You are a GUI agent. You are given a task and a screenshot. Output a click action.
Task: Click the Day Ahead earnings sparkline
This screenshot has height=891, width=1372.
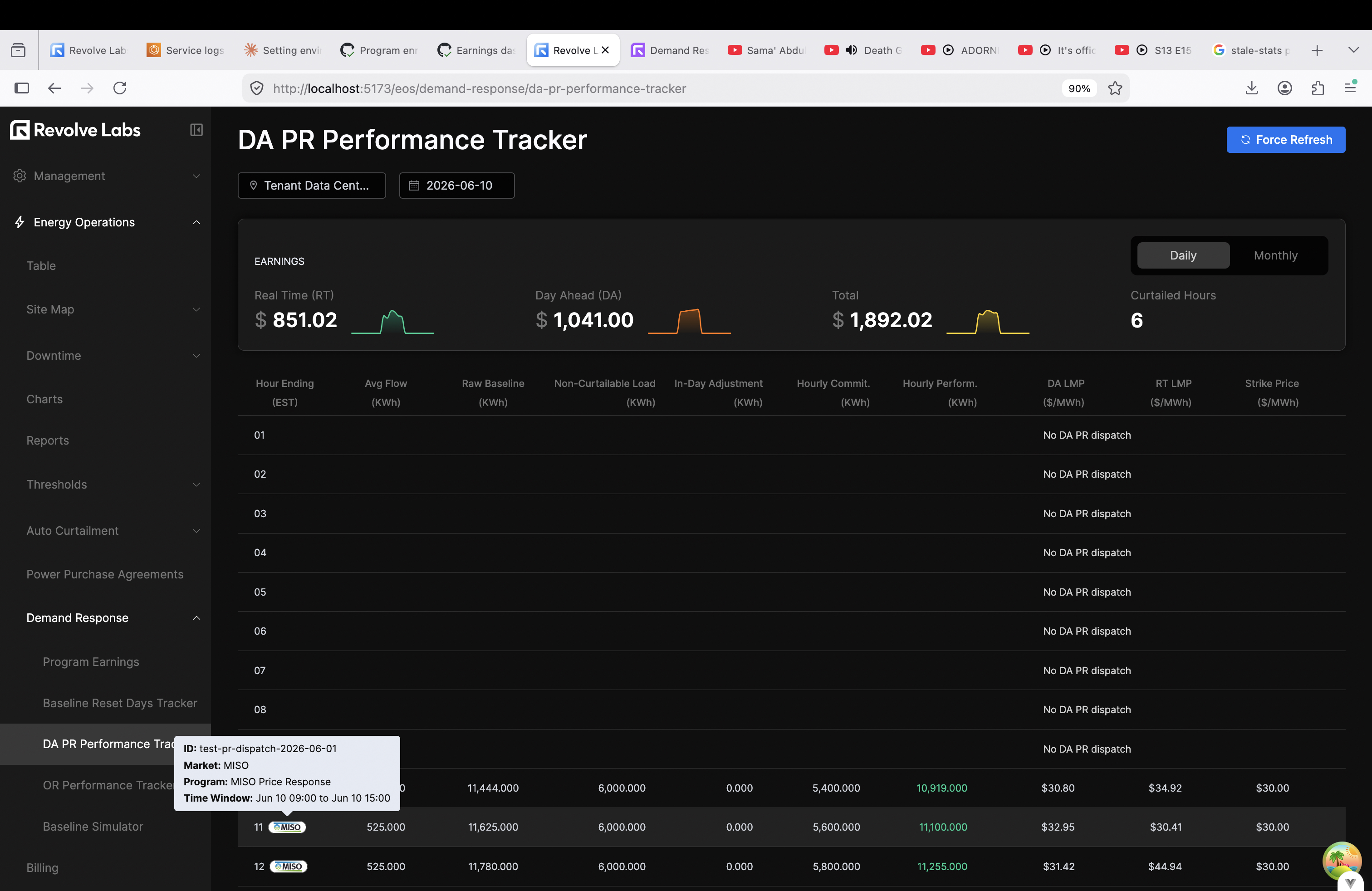coord(690,322)
